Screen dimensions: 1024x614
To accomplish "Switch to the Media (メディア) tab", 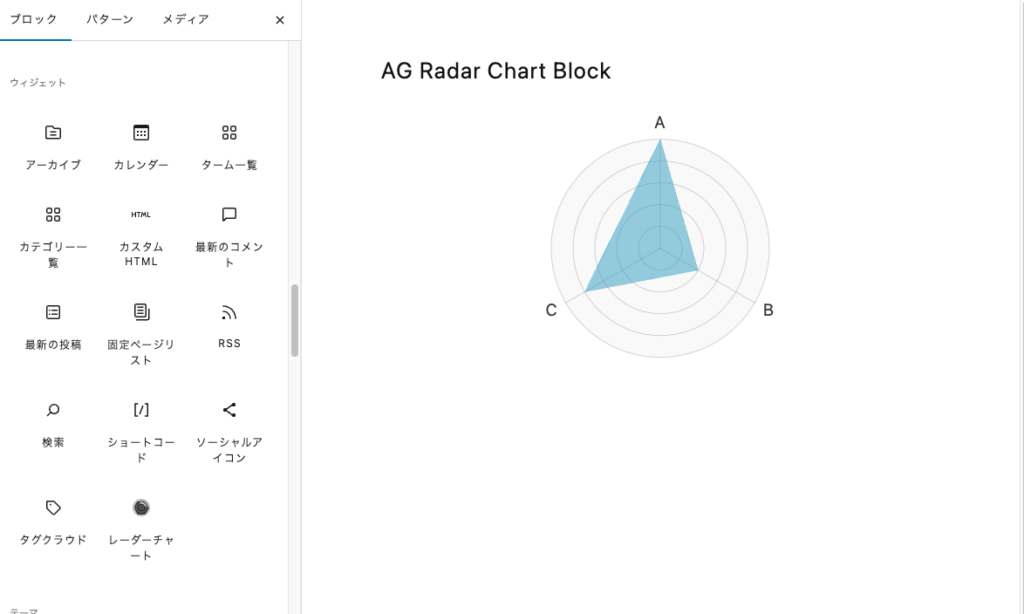I will pyautogui.click(x=186, y=20).
